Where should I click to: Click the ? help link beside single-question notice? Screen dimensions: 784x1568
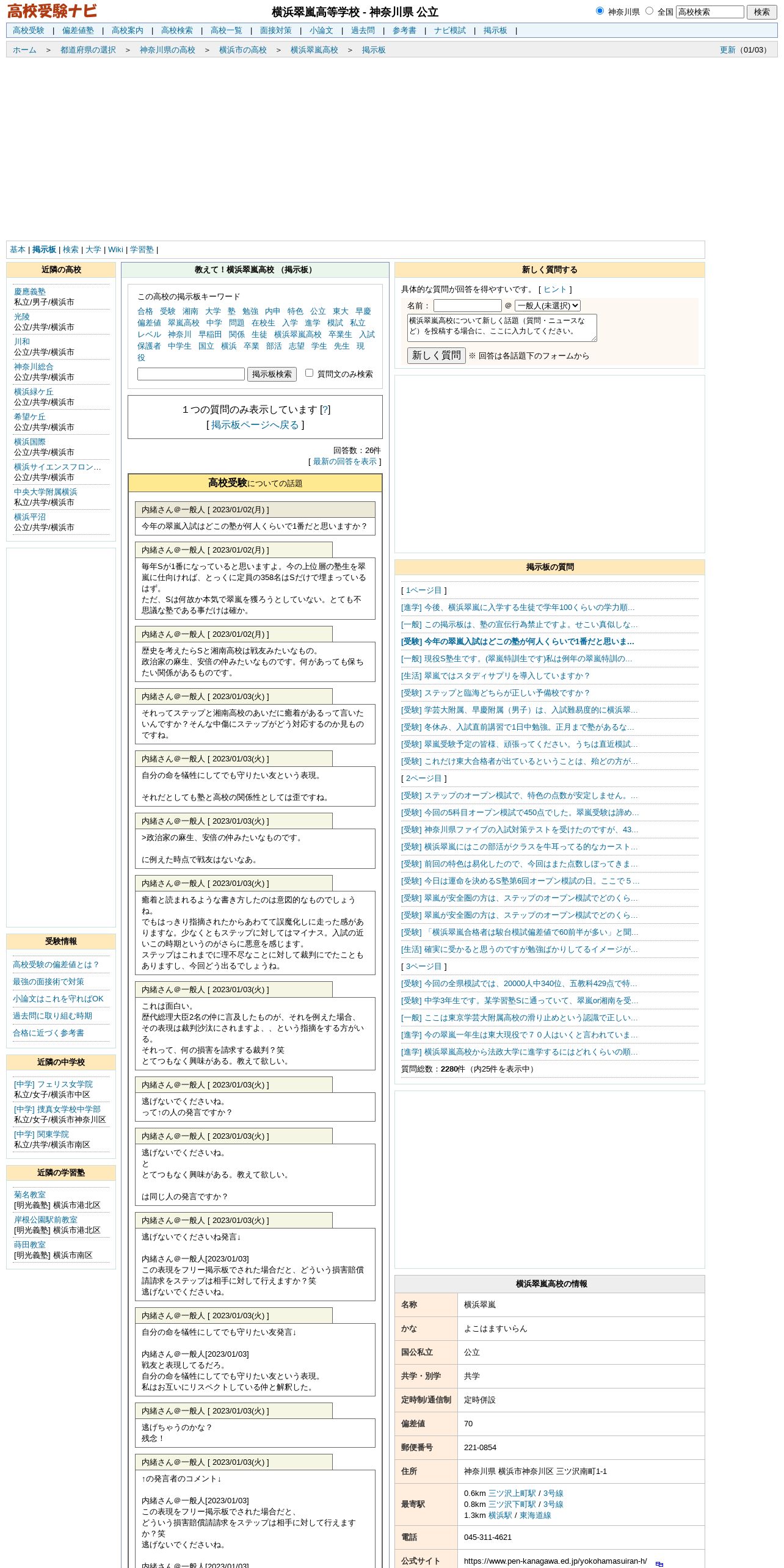[325, 410]
